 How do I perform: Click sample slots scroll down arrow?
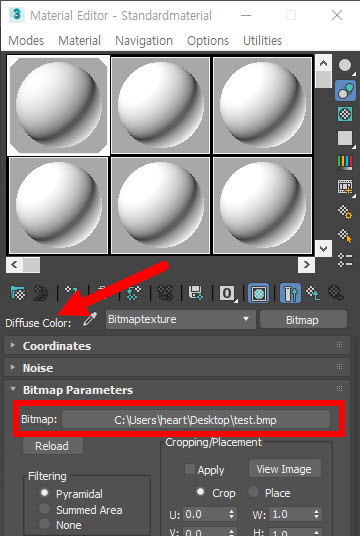323,248
